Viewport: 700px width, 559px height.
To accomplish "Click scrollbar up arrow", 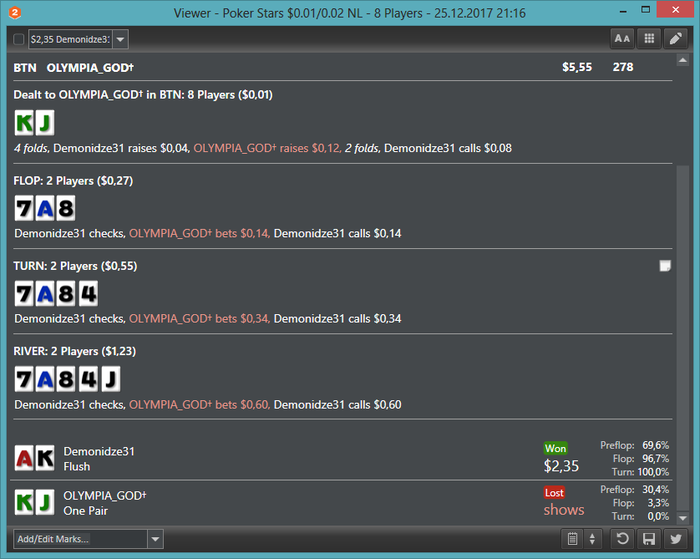I will pos(682,60).
